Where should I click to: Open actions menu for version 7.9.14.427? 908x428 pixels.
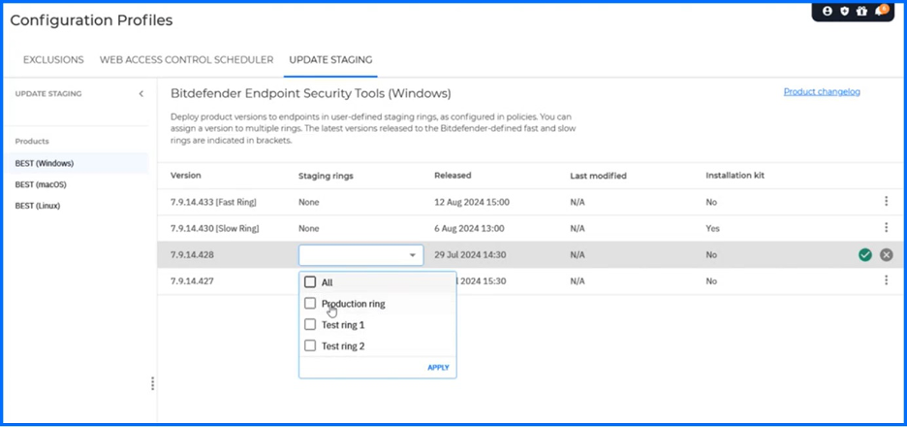(886, 281)
